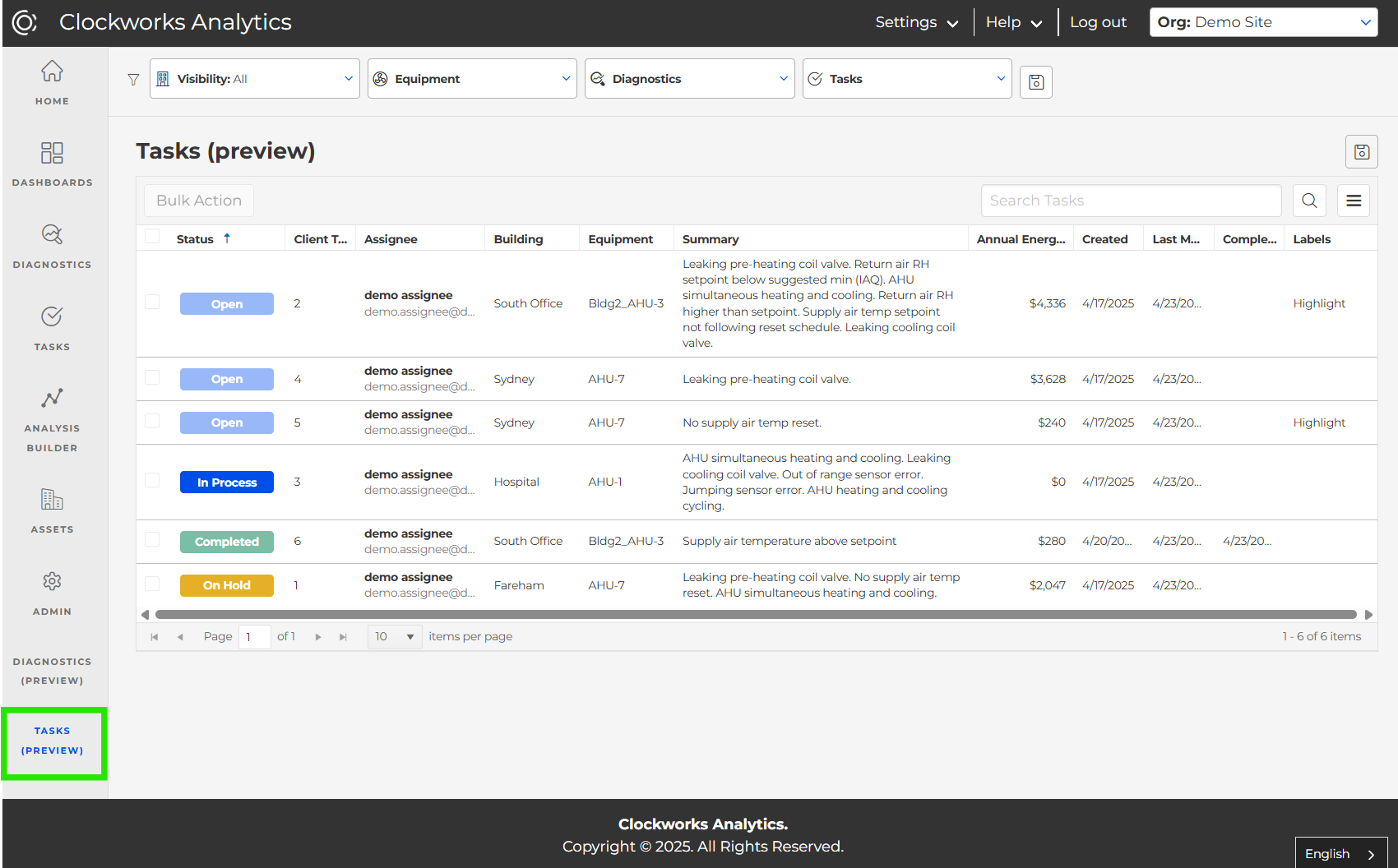This screenshot has height=868, width=1398.
Task: Click the Fareham building cell
Action: point(519,585)
